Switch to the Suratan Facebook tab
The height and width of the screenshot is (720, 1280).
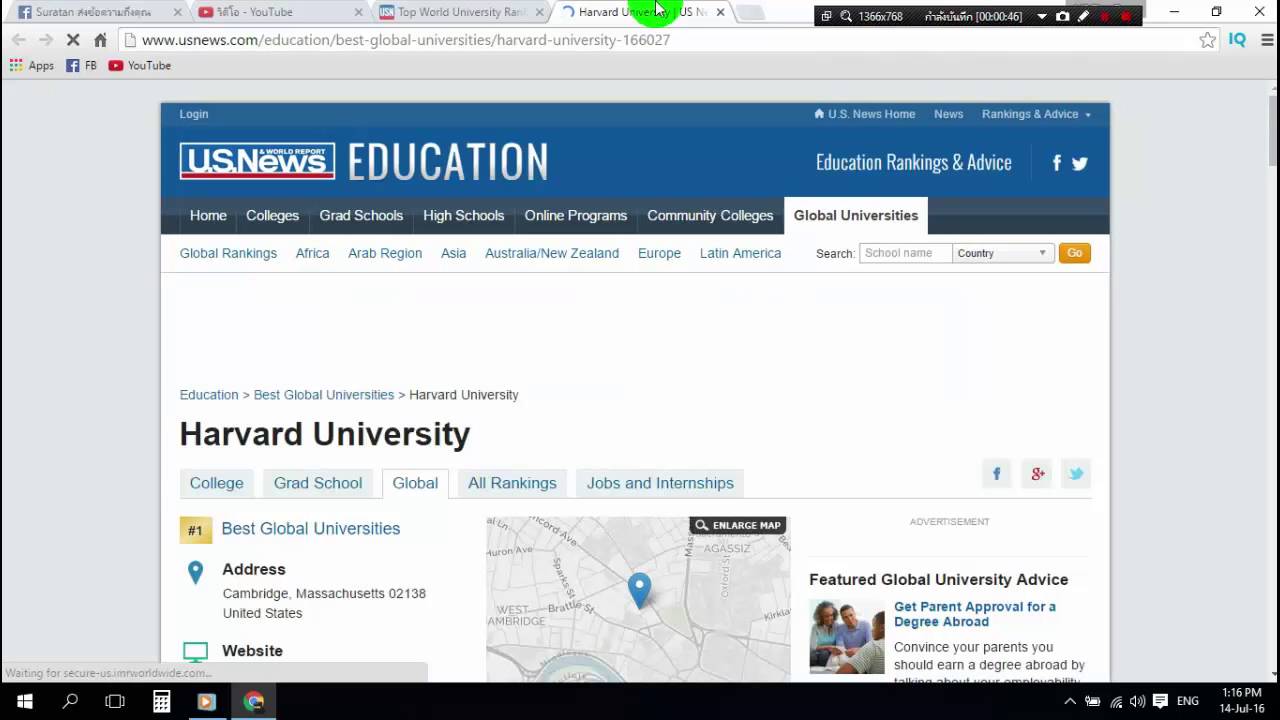(95, 12)
